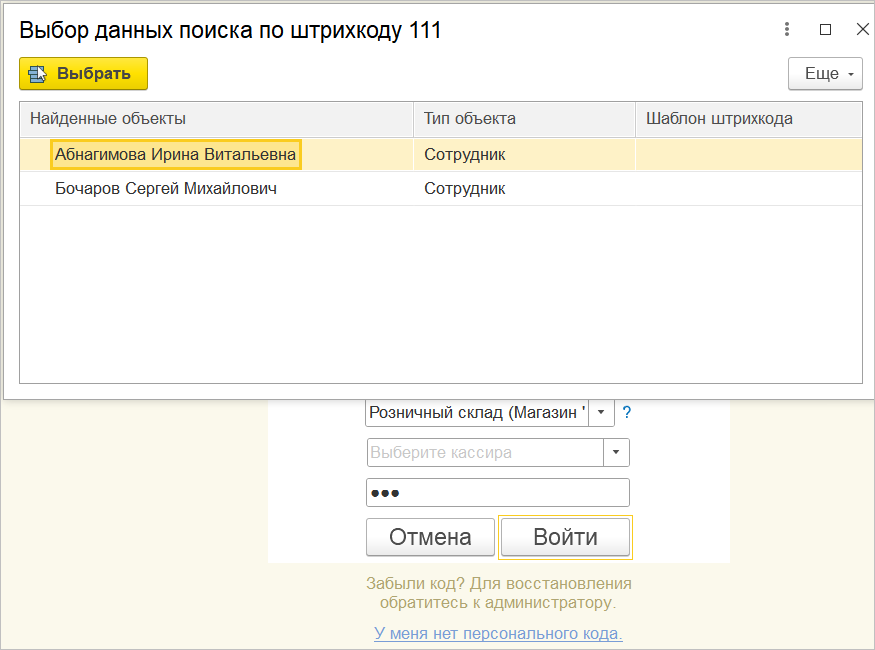Open the Еще dropdown menu
Viewport: 875px width, 650px height.
tap(825, 74)
